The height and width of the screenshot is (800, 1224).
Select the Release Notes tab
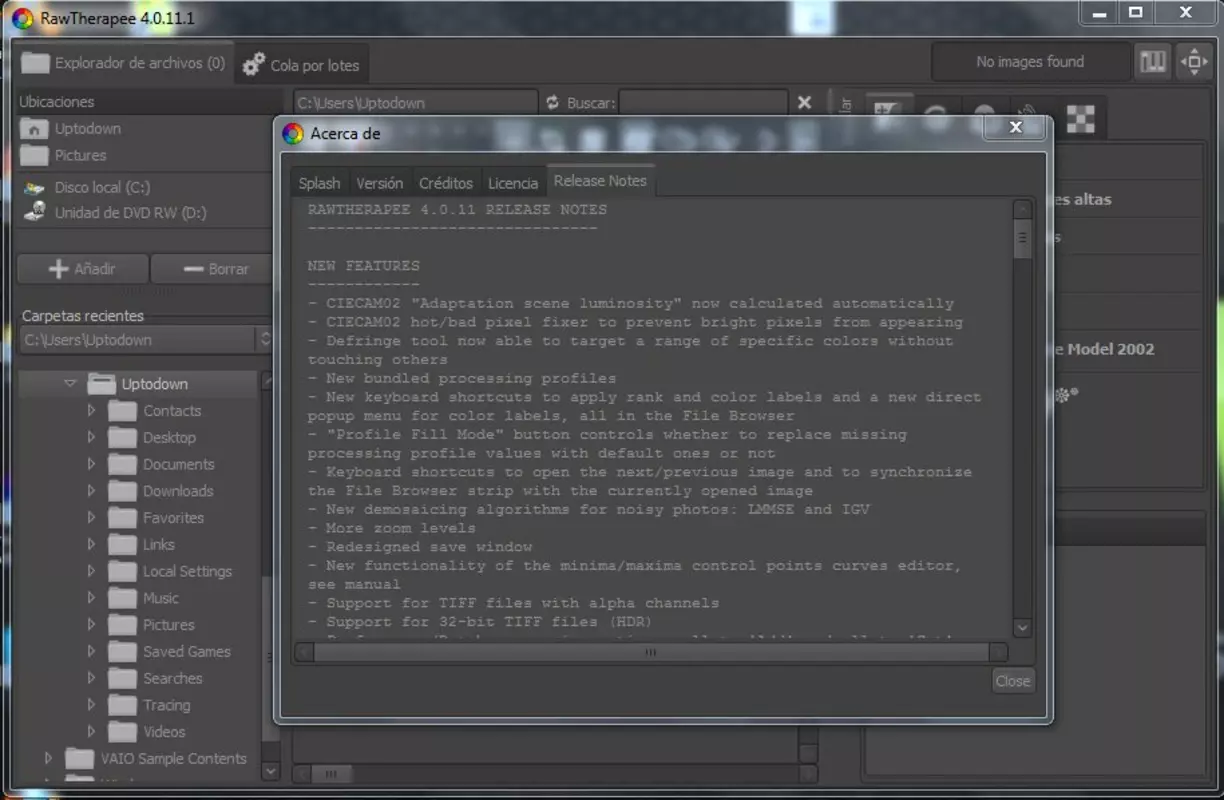point(600,181)
